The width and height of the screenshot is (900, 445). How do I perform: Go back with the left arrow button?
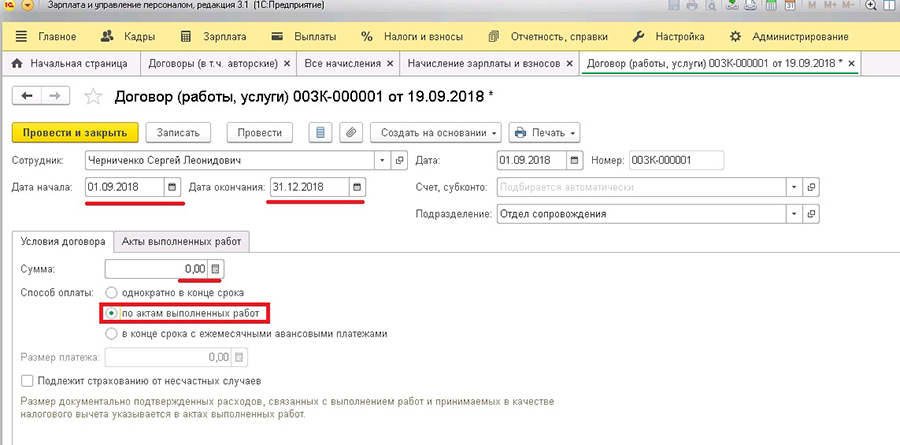pos(26,96)
